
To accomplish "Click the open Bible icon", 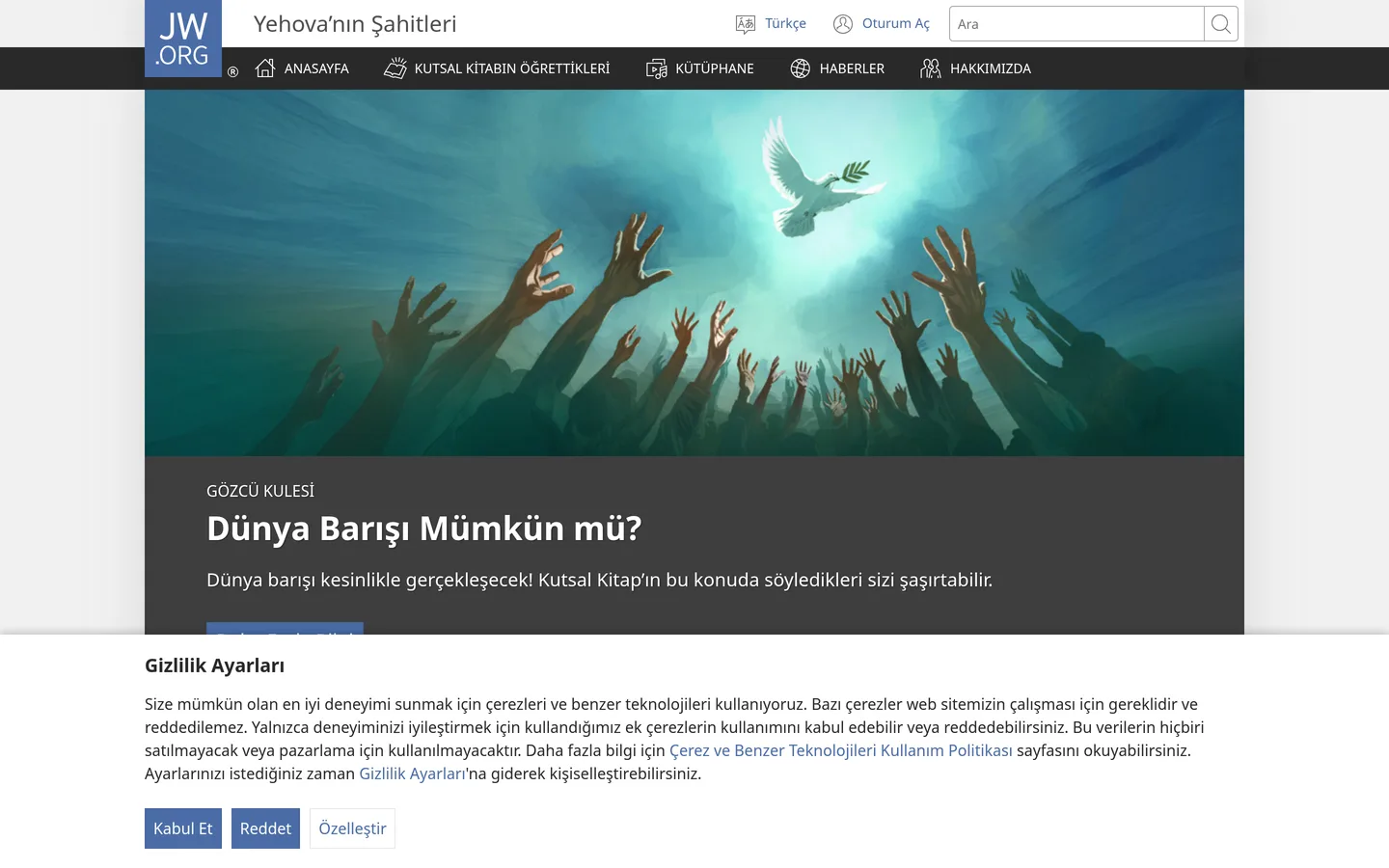I will [x=395, y=68].
